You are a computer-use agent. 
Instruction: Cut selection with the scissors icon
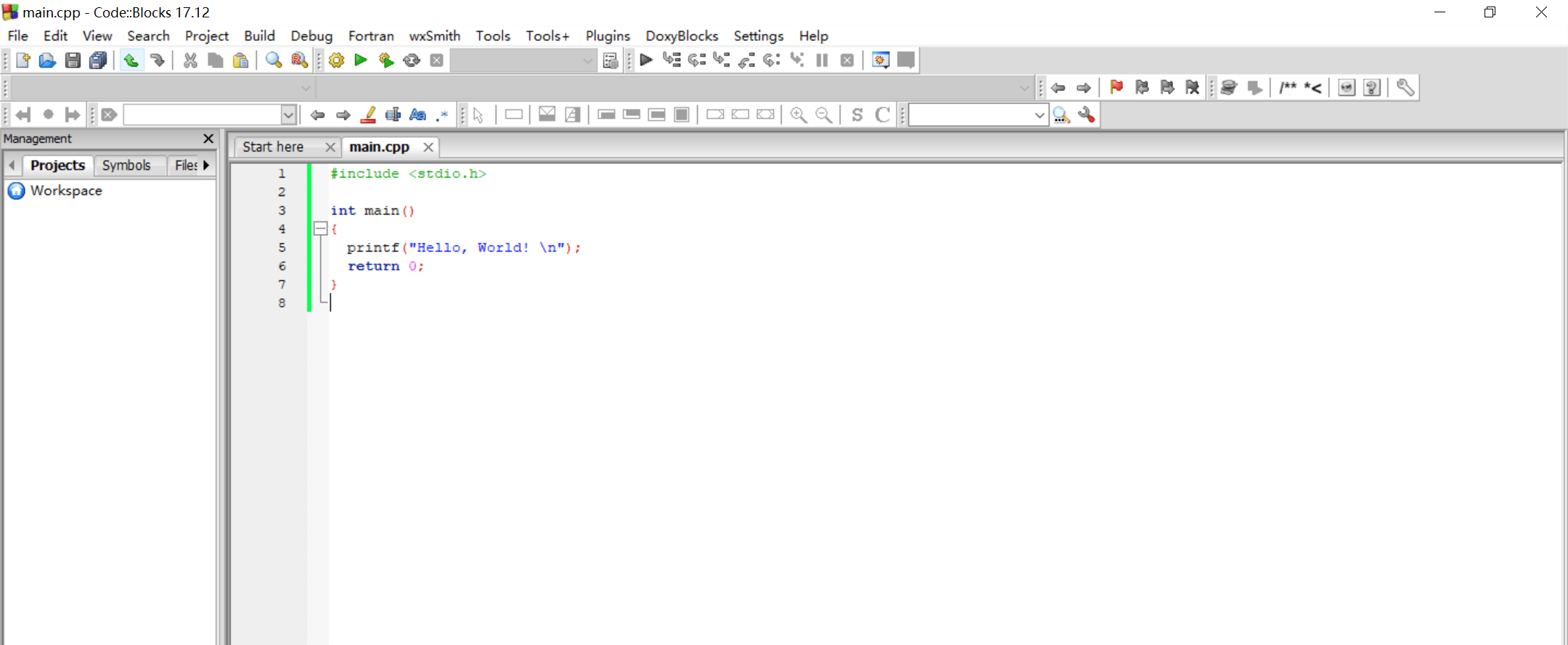coord(190,60)
